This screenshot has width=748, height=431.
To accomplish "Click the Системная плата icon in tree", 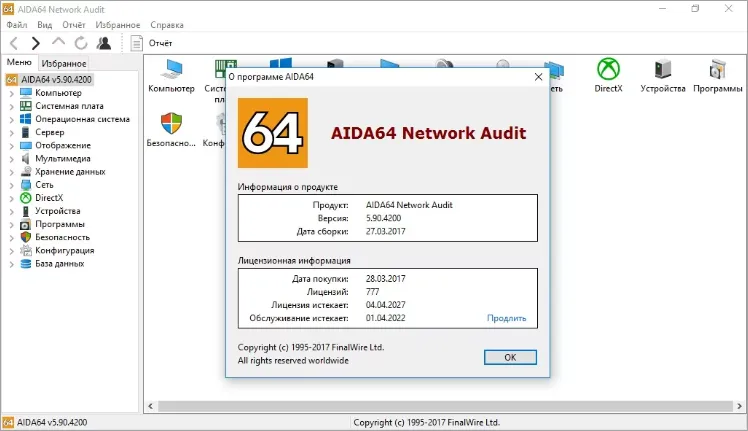I will 26,106.
